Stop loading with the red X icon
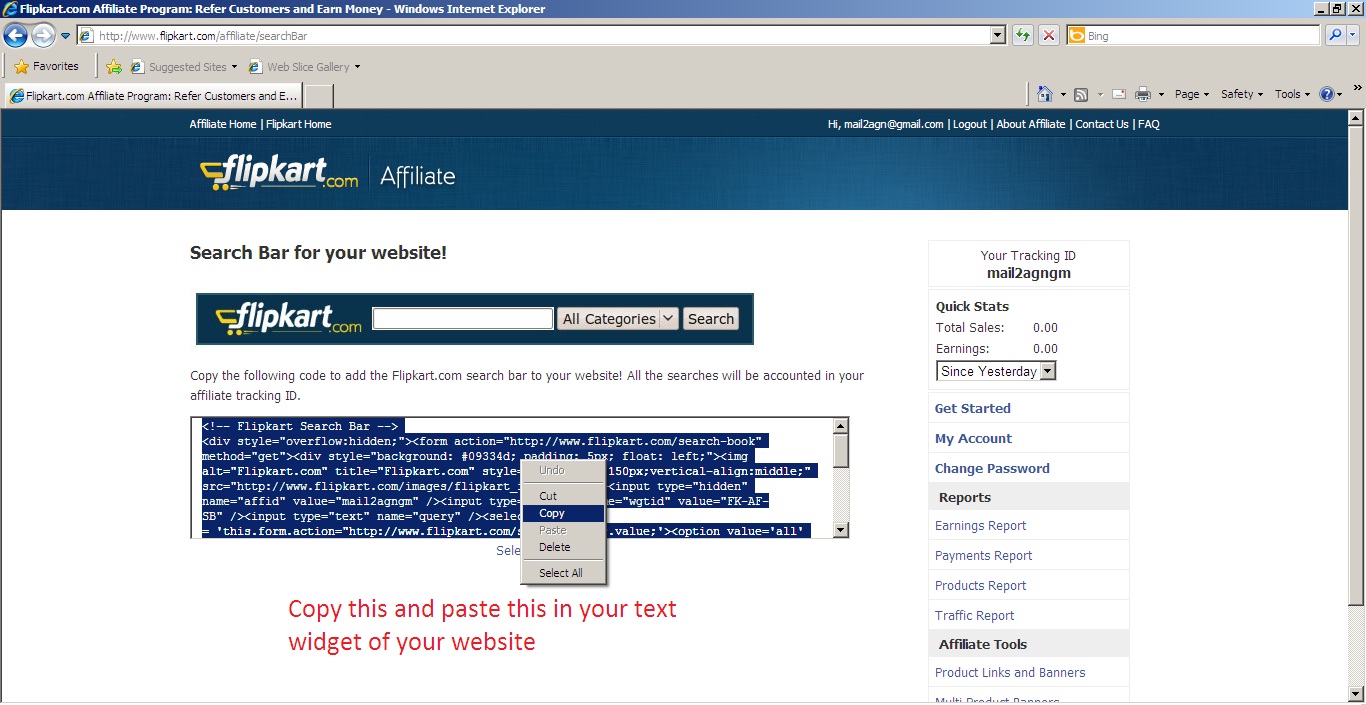Viewport: 1366px width, 705px height. [1048, 36]
